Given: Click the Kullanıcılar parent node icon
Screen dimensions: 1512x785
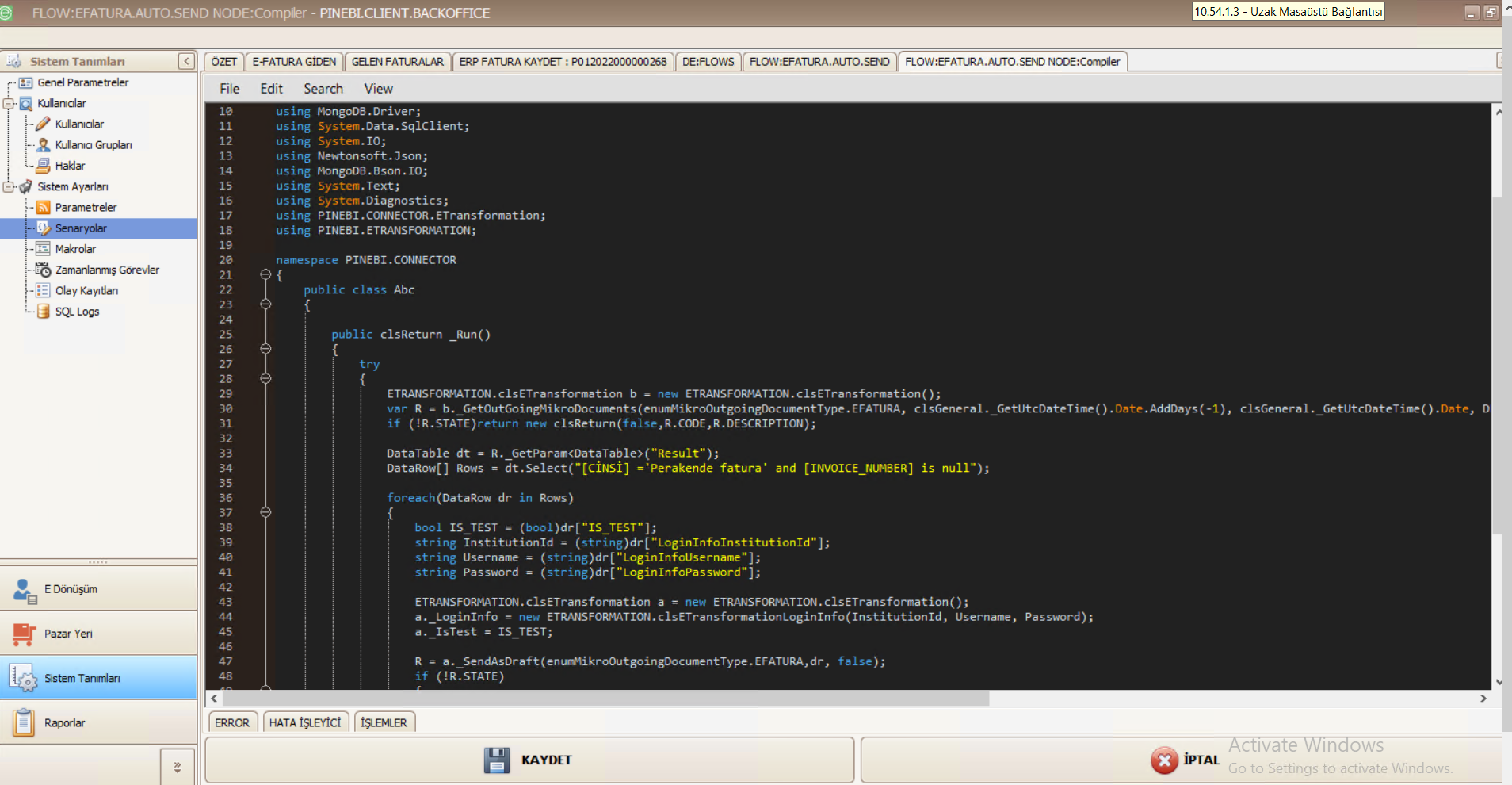Looking at the screenshot, I should click(25, 103).
